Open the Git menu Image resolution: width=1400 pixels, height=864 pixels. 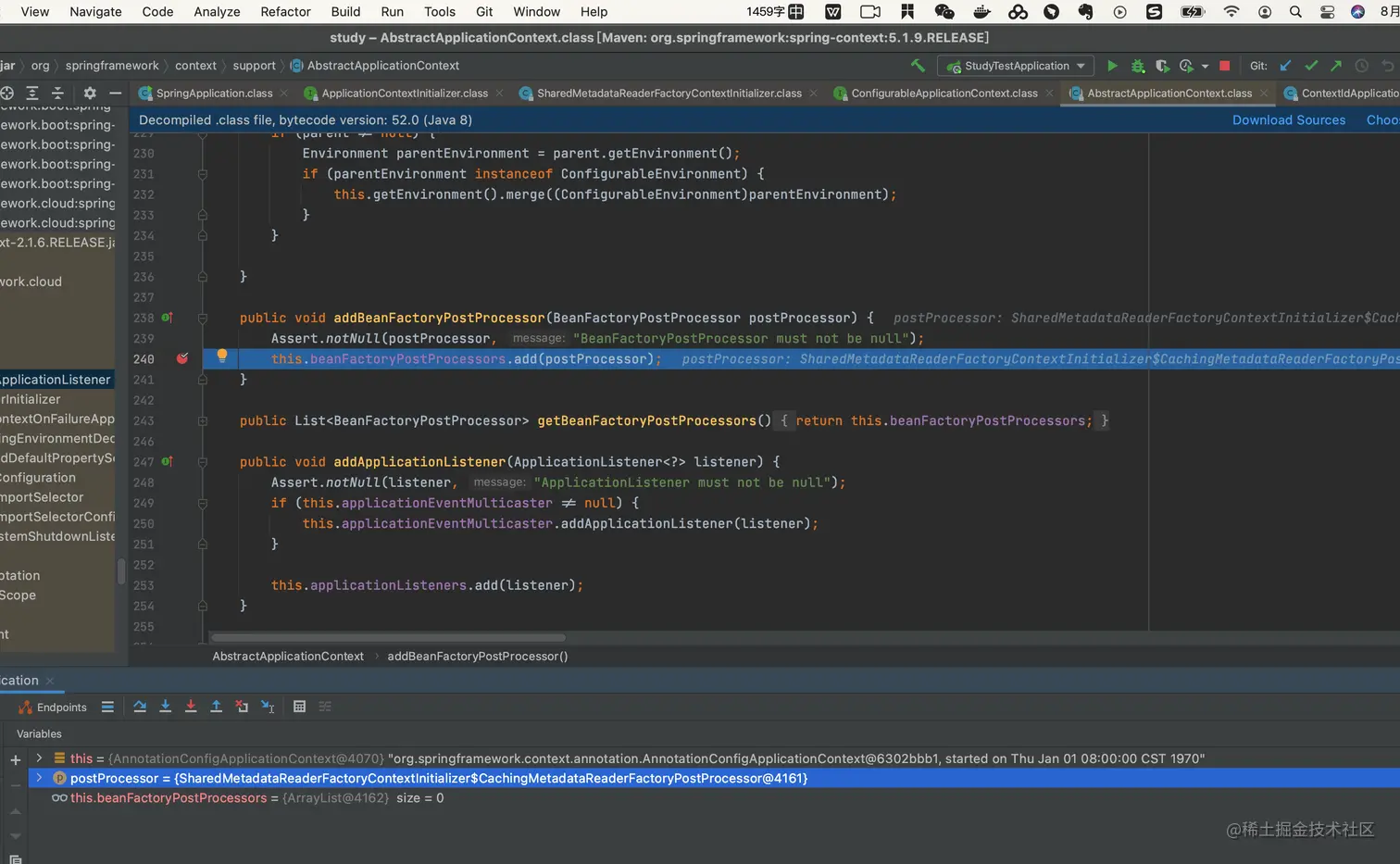click(484, 12)
